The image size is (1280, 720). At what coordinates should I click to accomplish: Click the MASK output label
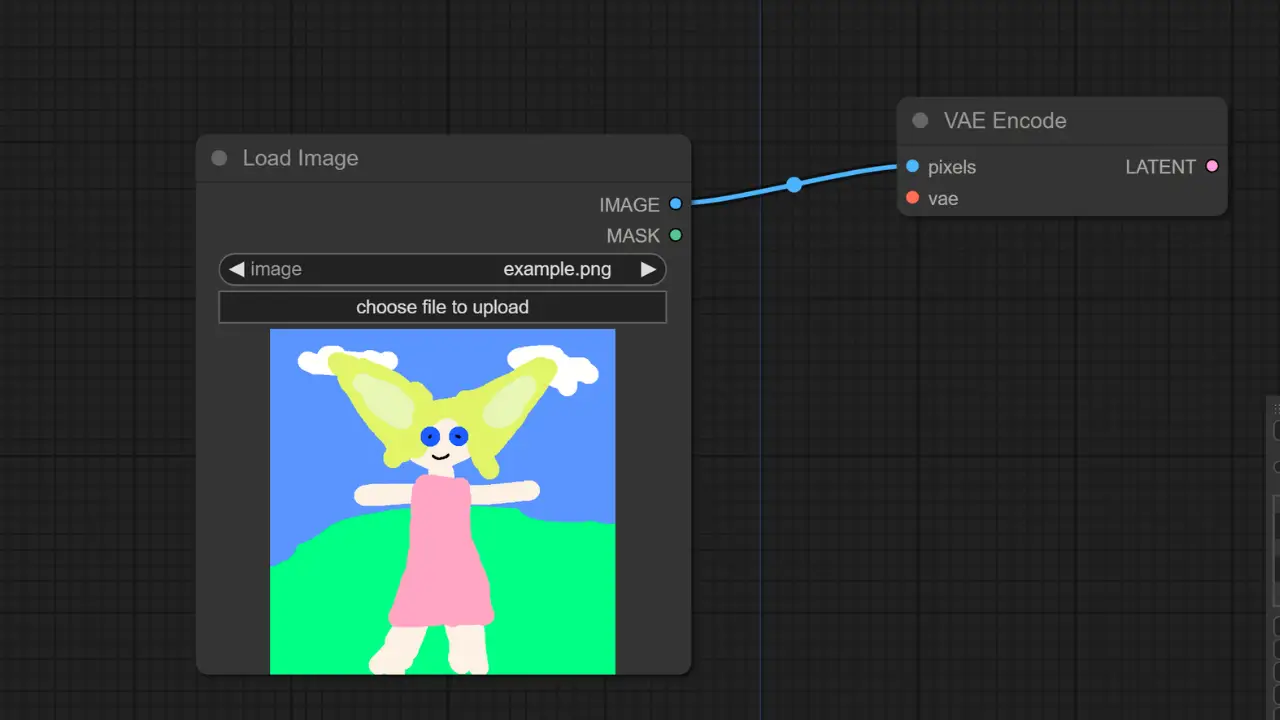pos(633,236)
